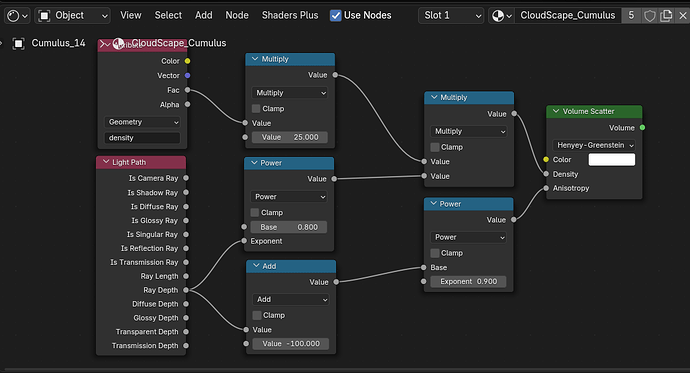Open the Add menu in header
The image size is (690, 373).
204,15
